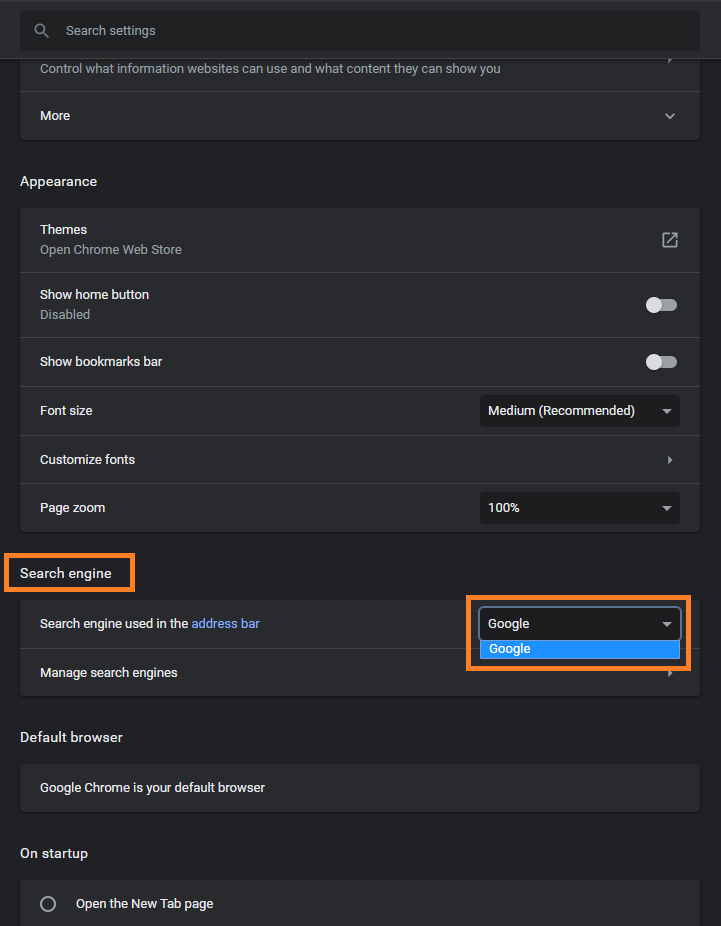Screen dimensions: 721x926
Task: Click the Manage search engines arrow
Action: [670, 673]
